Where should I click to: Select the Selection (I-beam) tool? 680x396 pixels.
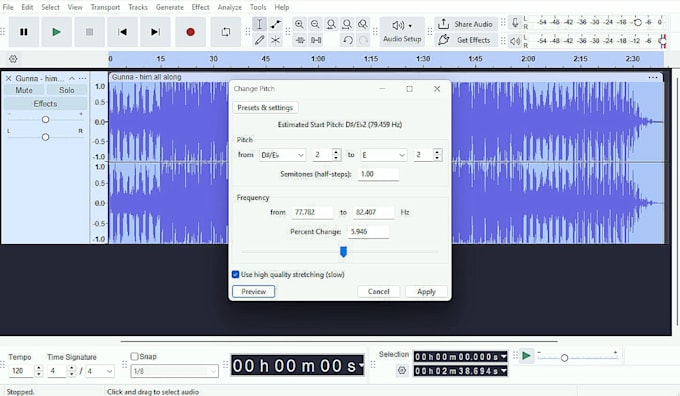point(259,24)
